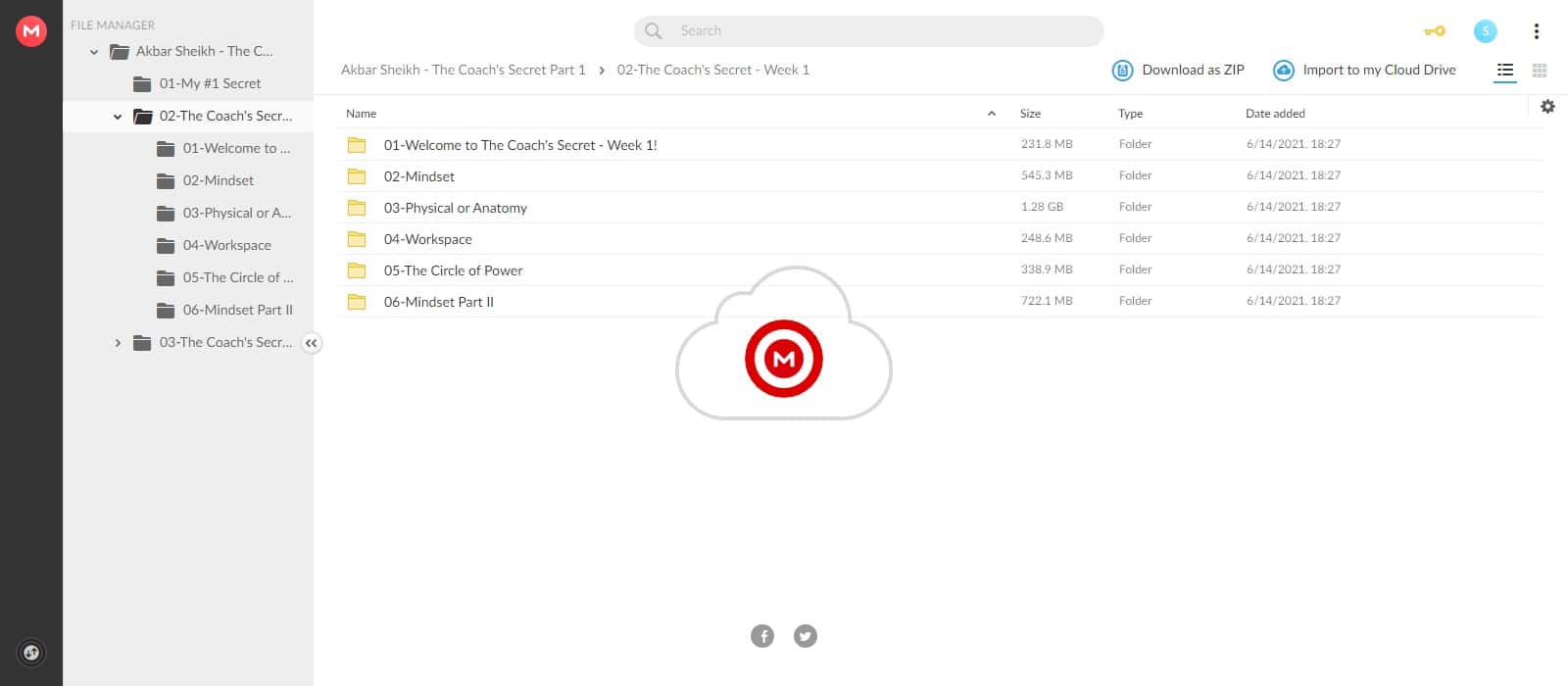
Task: Click the Facebook icon at the bottom
Action: pyautogui.click(x=762, y=636)
